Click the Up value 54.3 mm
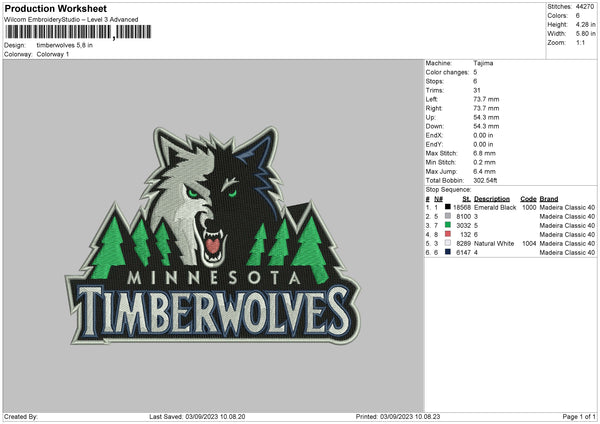 486,117
